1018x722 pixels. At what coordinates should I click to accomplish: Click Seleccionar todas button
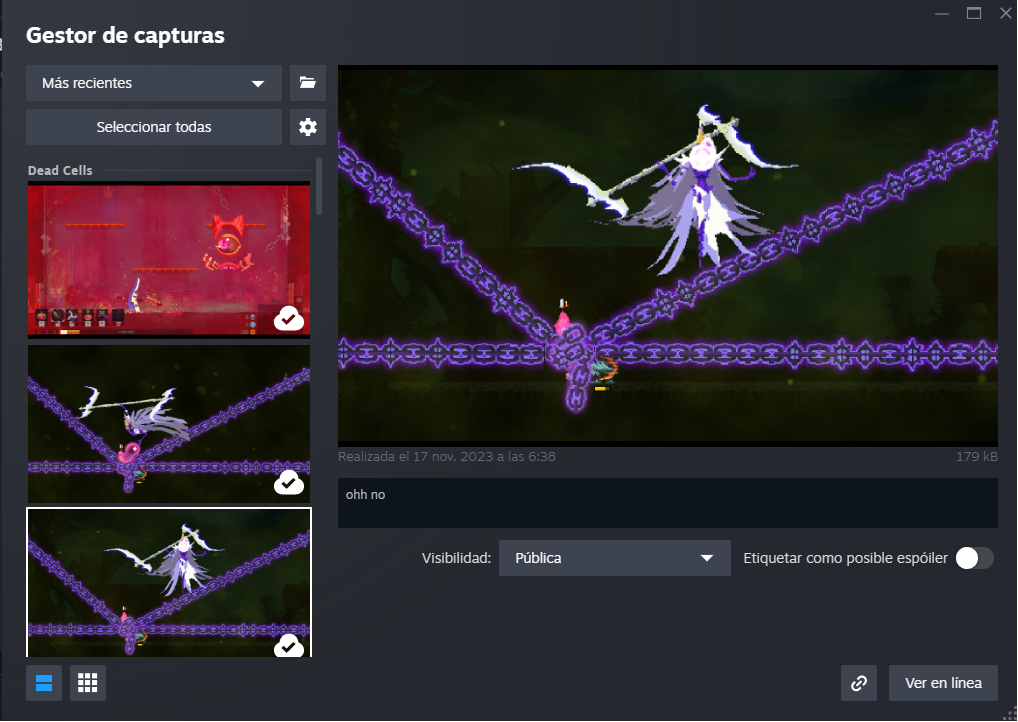click(x=154, y=127)
